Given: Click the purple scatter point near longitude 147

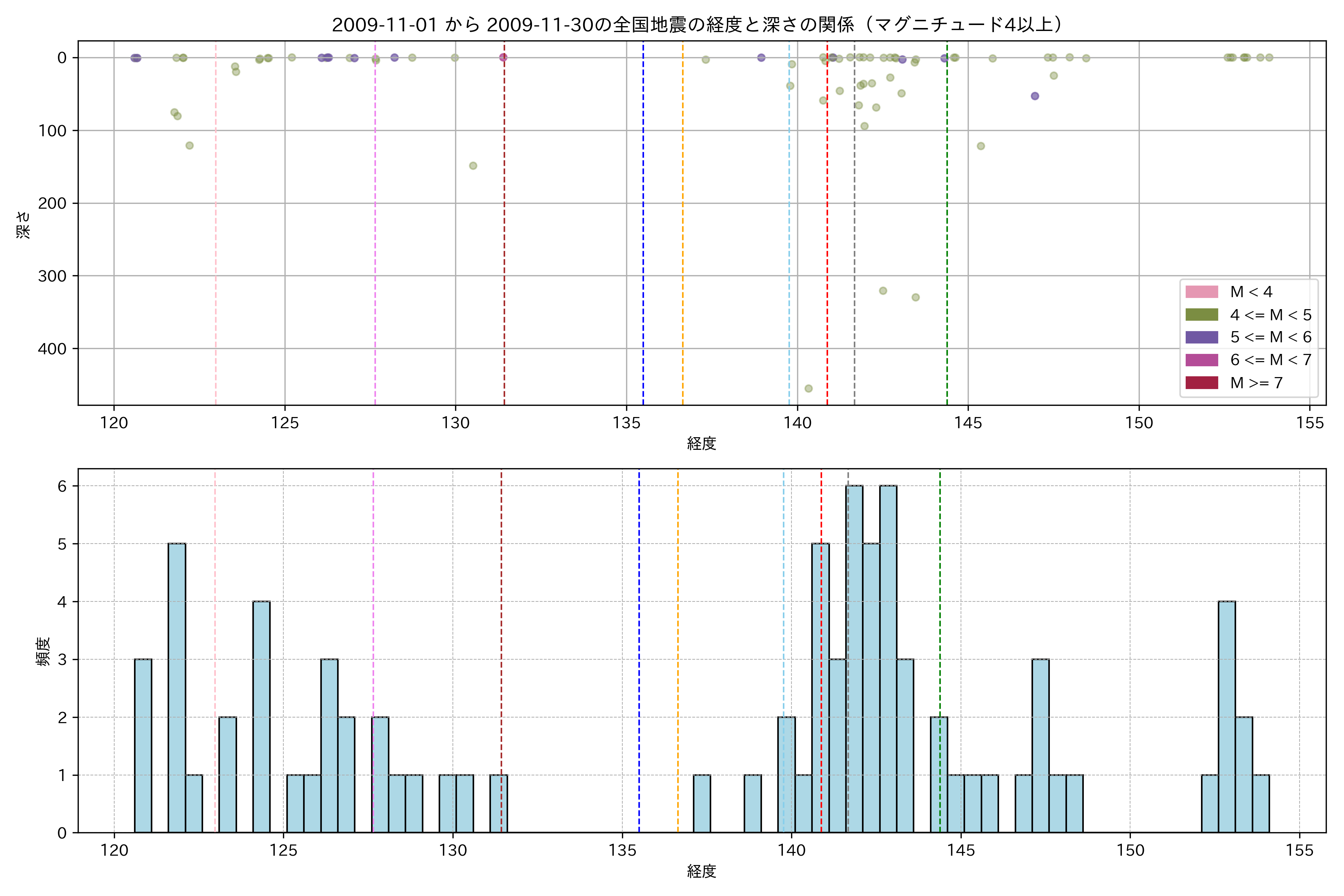Looking at the screenshot, I should pyautogui.click(x=1035, y=96).
